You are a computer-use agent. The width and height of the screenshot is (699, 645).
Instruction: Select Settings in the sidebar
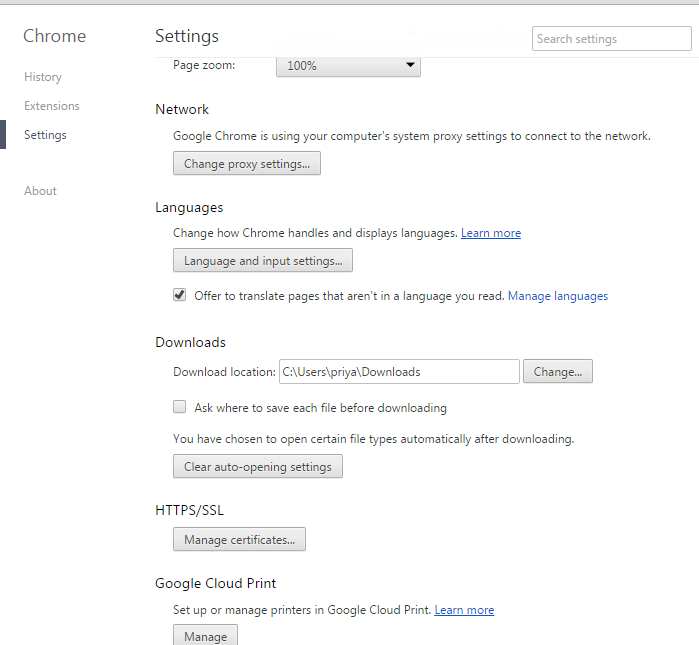click(45, 135)
